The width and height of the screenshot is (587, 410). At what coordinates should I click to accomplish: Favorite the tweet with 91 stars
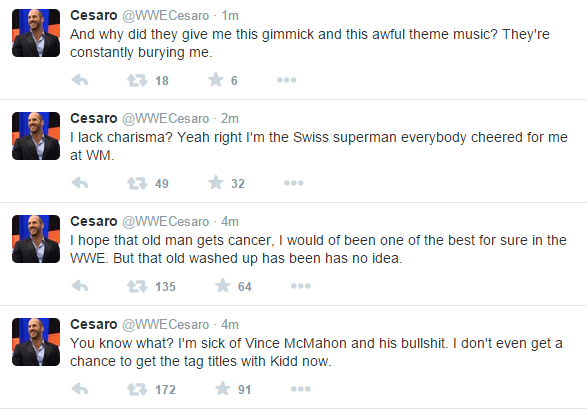[223, 389]
